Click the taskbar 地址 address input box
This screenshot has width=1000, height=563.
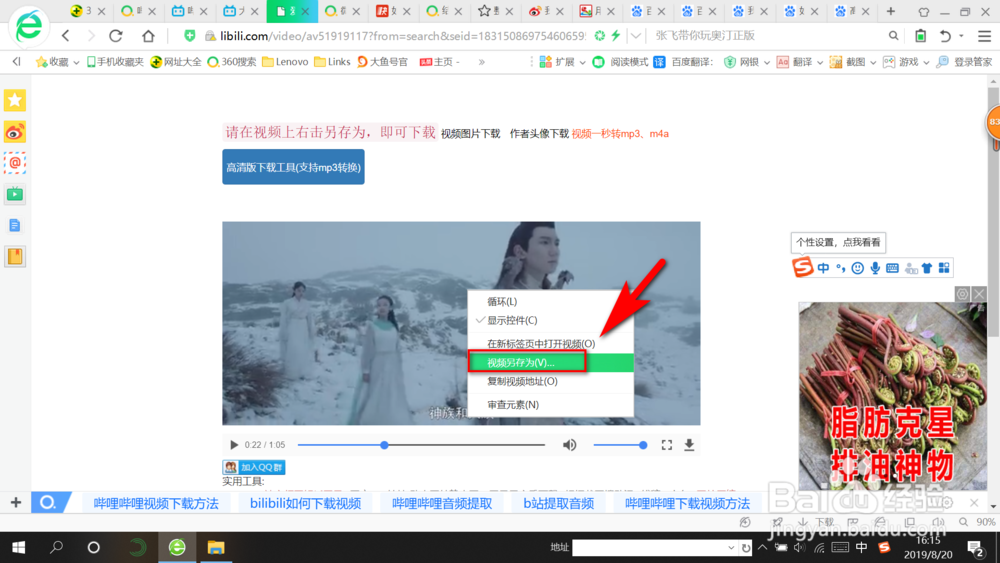[649, 548]
